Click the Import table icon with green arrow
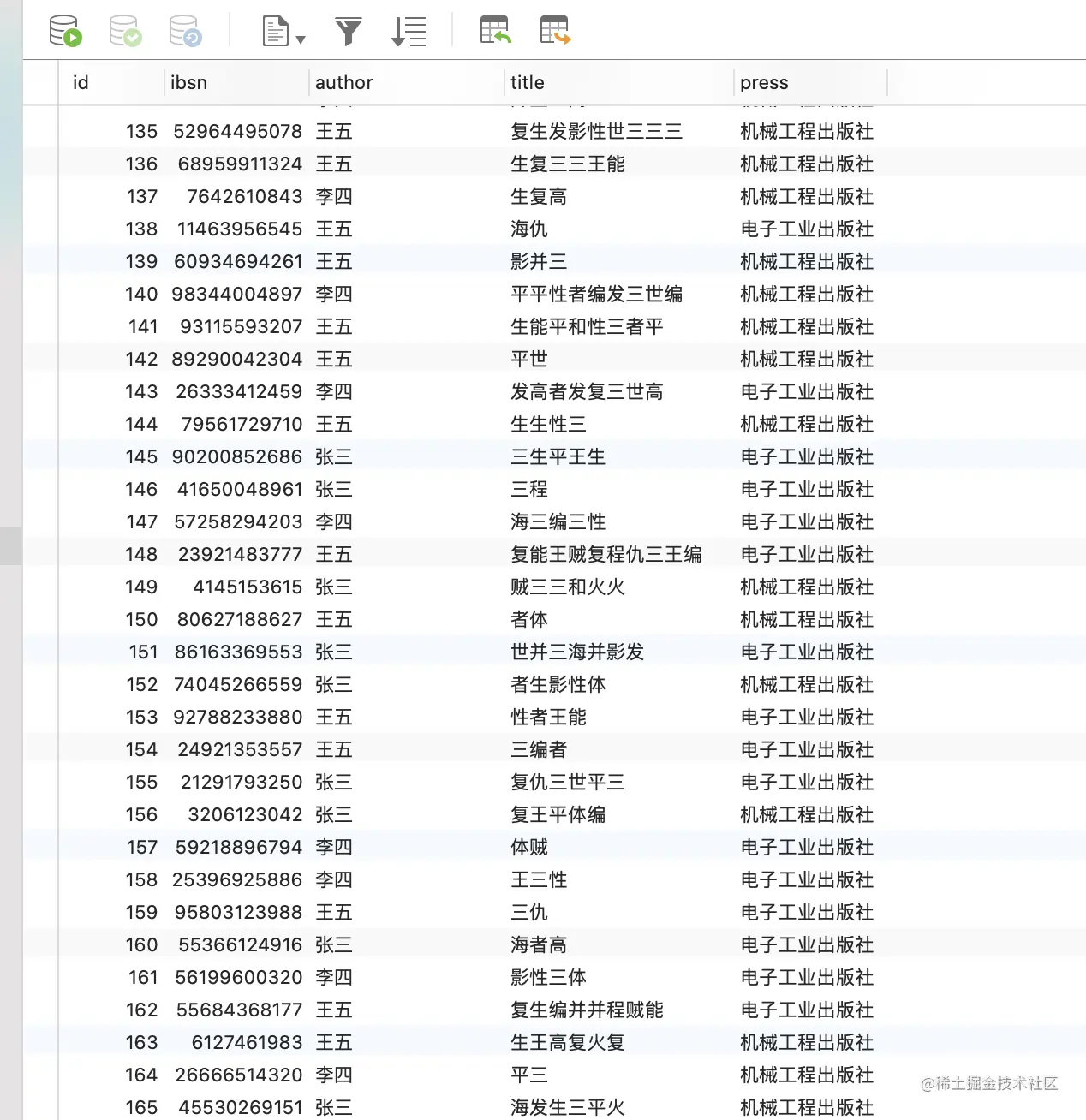 (495, 31)
